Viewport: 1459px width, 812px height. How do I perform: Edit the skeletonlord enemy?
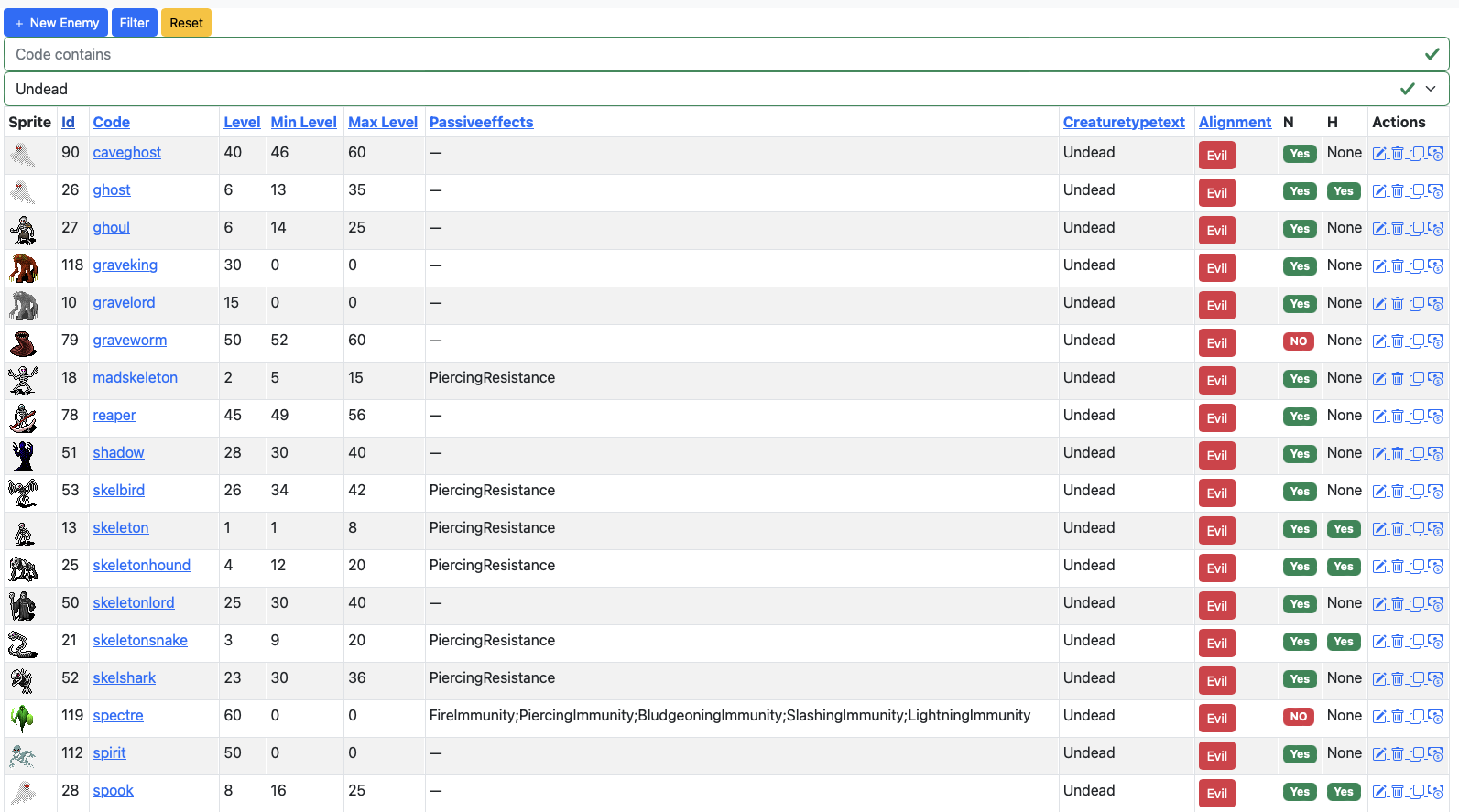pyautogui.click(x=1379, y=604)
